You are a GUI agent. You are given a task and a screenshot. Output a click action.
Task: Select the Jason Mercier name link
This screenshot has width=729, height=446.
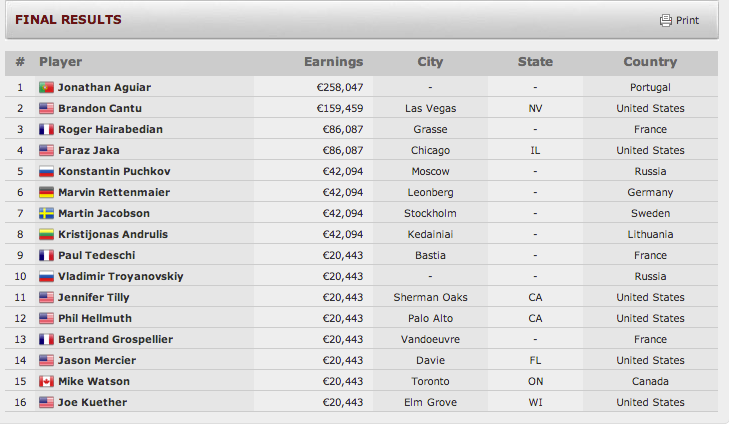click(97, 360)
